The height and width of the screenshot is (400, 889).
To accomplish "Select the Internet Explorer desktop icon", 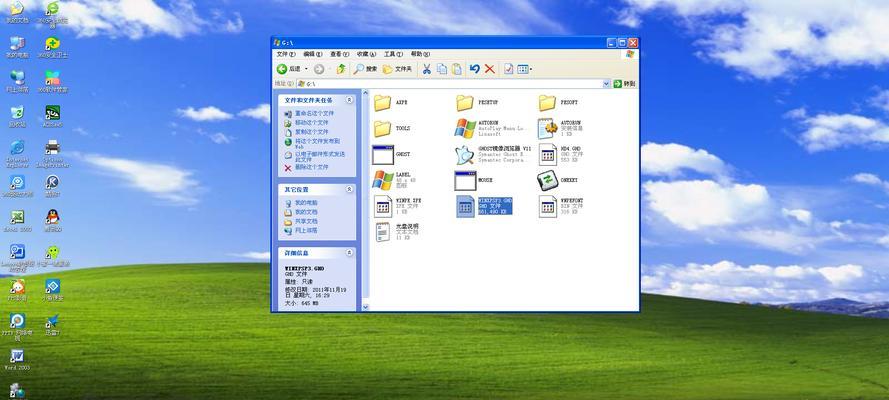I will coord(17,154).
